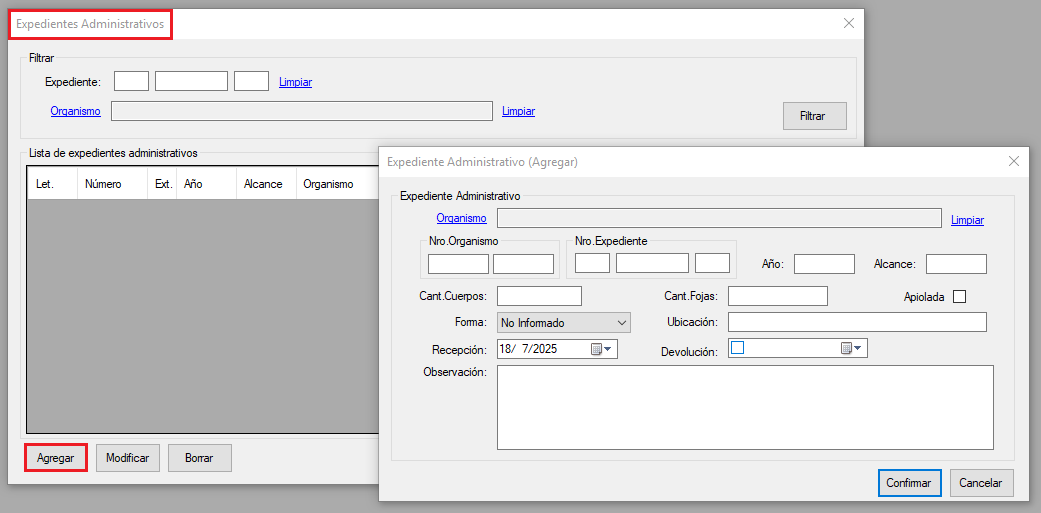This screenshot has height=513, width=1041.
Task: Click the Organismo column header
Action: [x=328, y=184]
